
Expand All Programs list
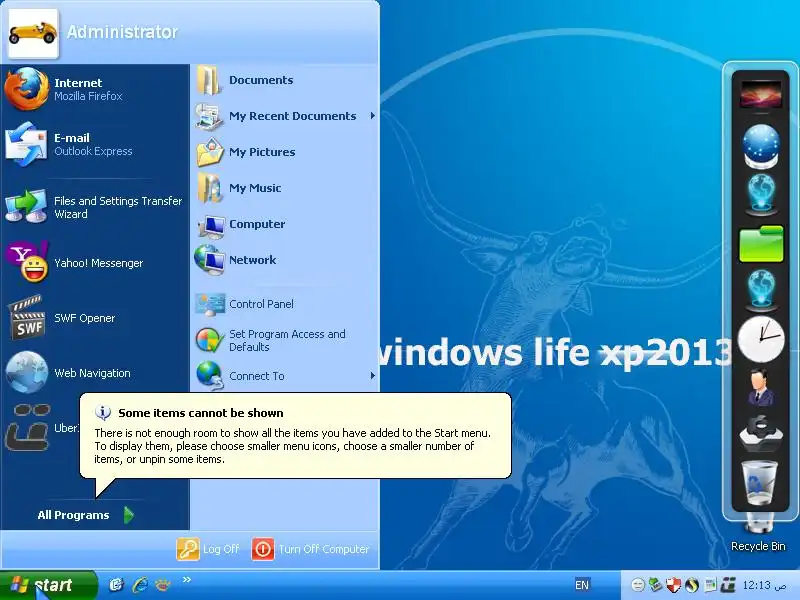pyautogui.click(x=86, y=515)
